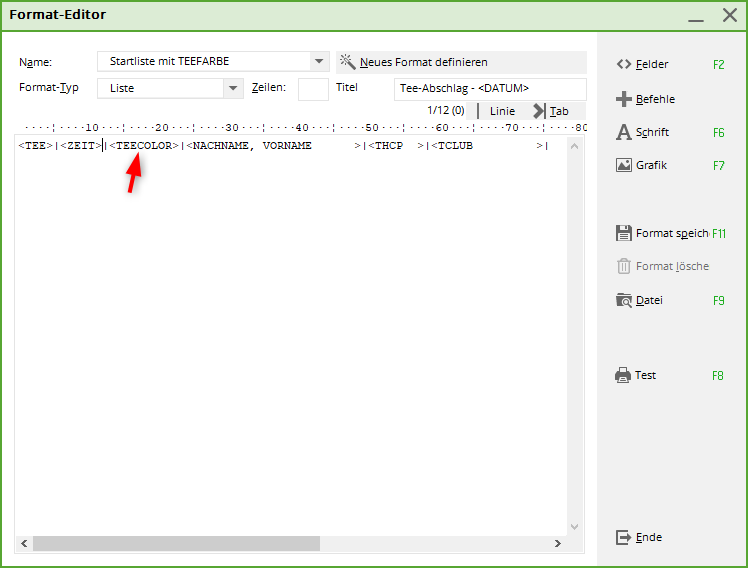Screen dimensions: 748x568
Task: Click the vertical scrollbar down arrow
Action: click(x=574, y=527)
